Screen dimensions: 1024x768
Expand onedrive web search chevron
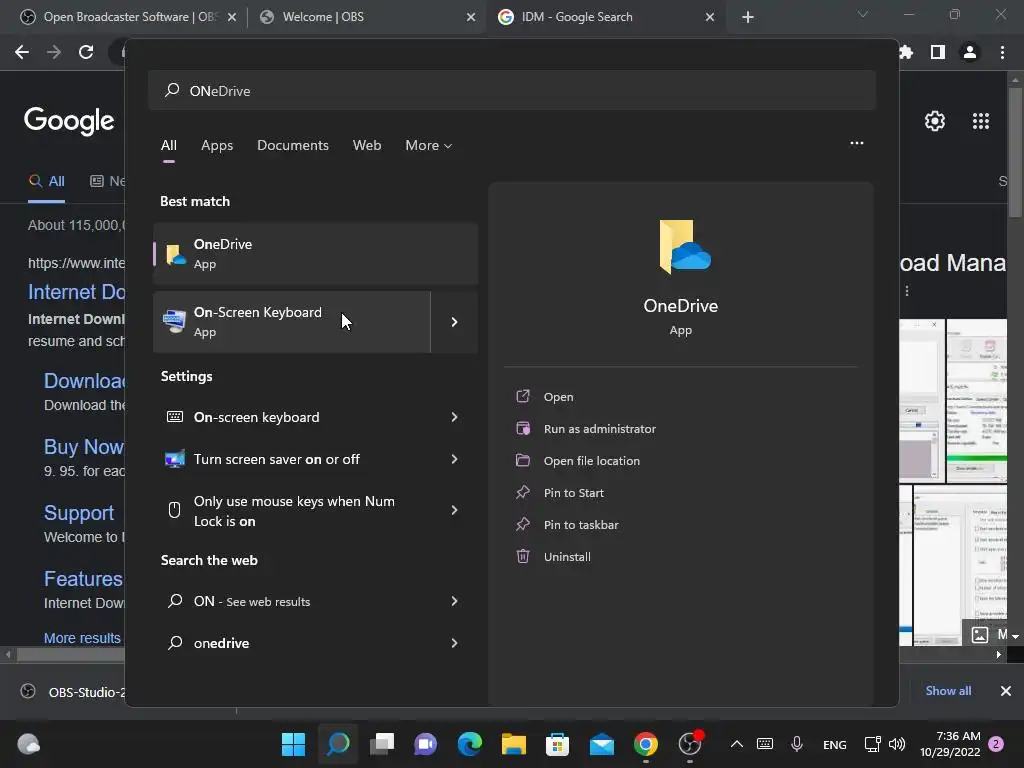pos(455,643)
